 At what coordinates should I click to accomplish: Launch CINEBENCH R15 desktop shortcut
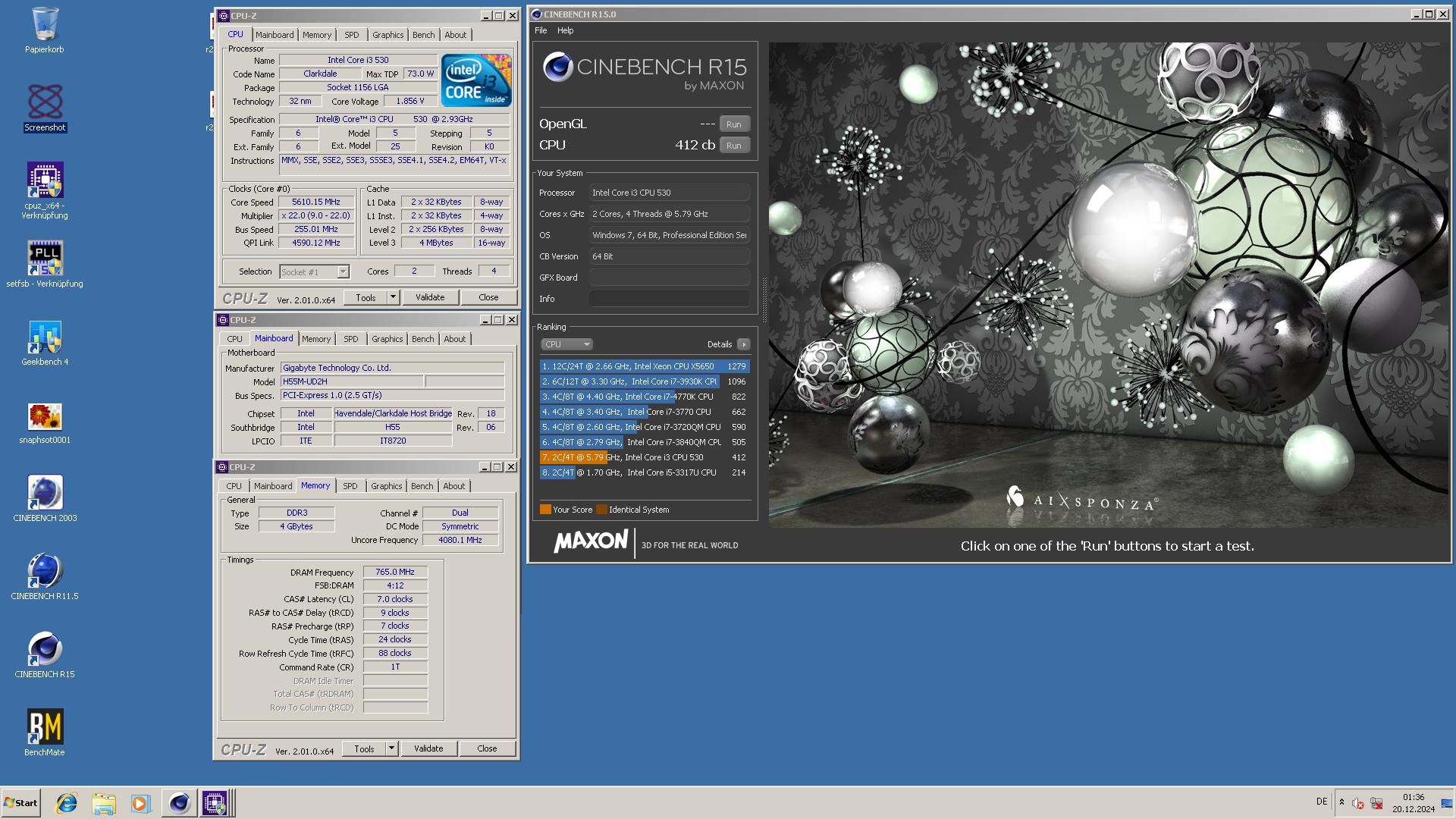pos(45,655)
